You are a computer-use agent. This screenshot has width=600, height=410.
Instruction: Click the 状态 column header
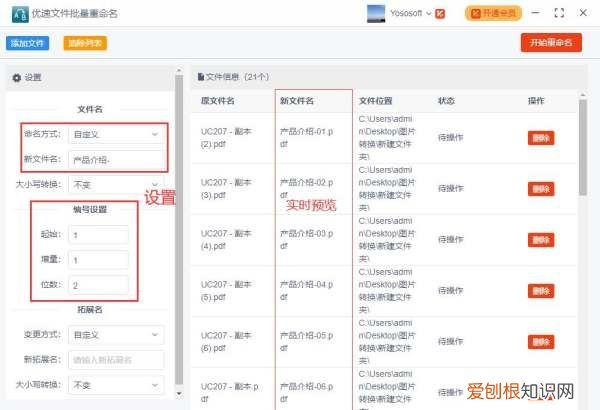click(x=446, y=101)
